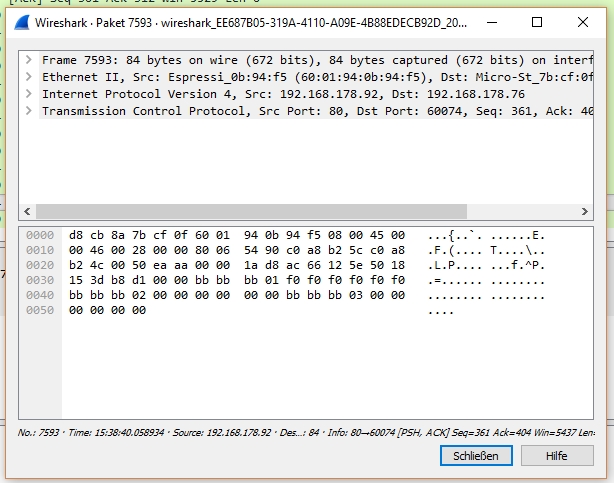
Task: Expand Internet Protocol Version 4 row
Action: coord(29,94)
